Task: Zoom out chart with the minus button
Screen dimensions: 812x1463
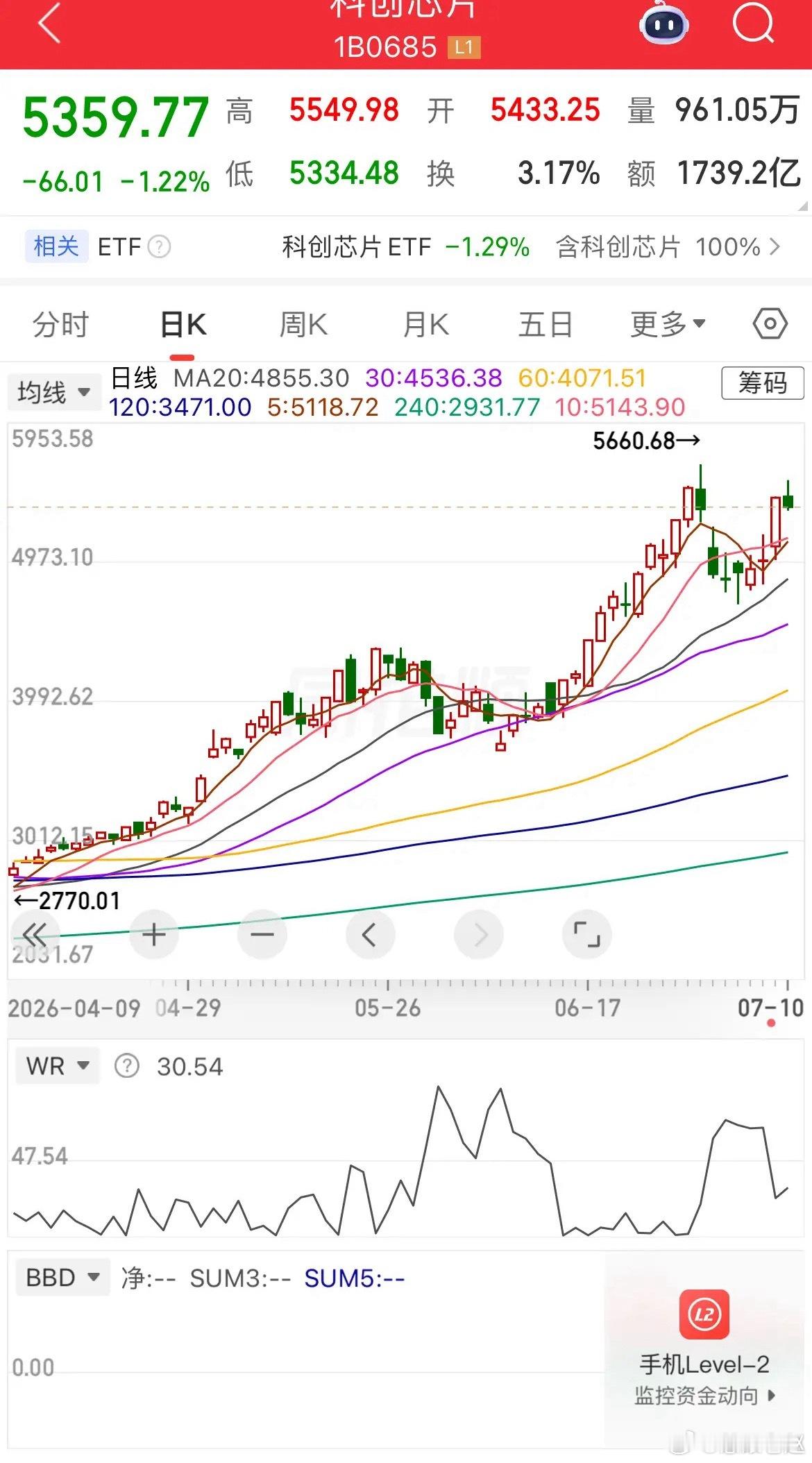Action: [262, 935]
